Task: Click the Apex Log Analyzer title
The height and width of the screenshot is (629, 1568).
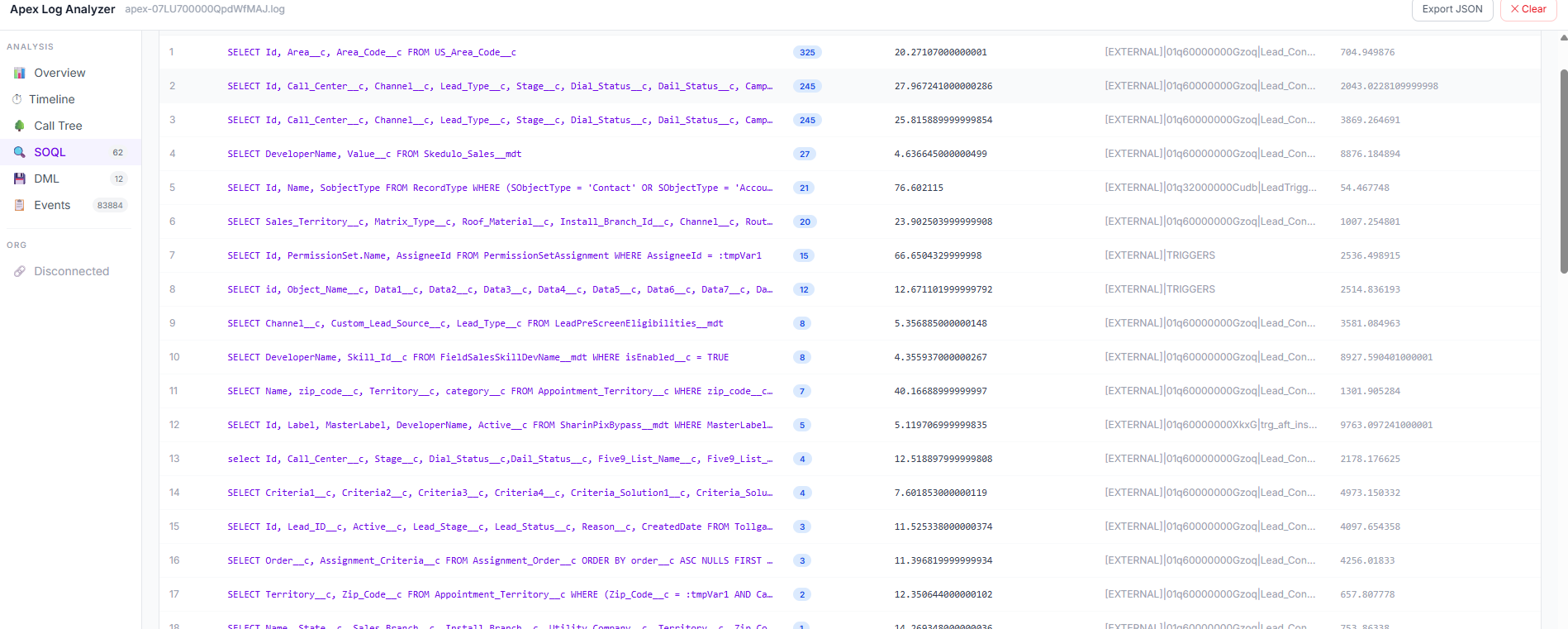Action: 63,9
